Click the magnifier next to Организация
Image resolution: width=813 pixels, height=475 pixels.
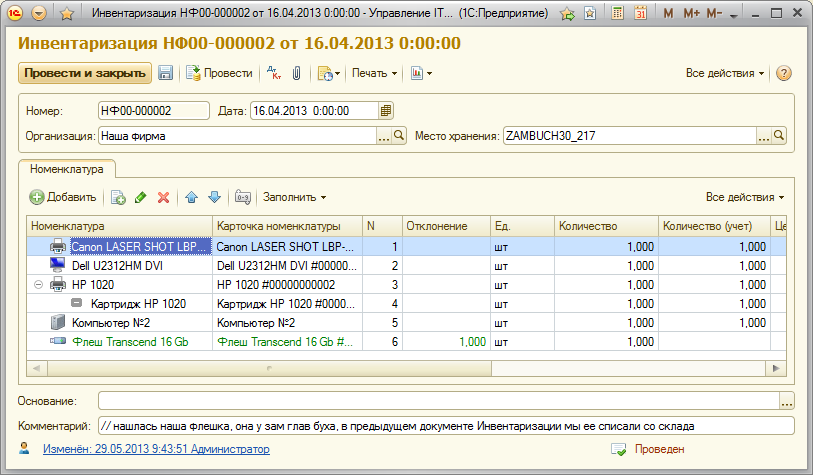[399, 136]
